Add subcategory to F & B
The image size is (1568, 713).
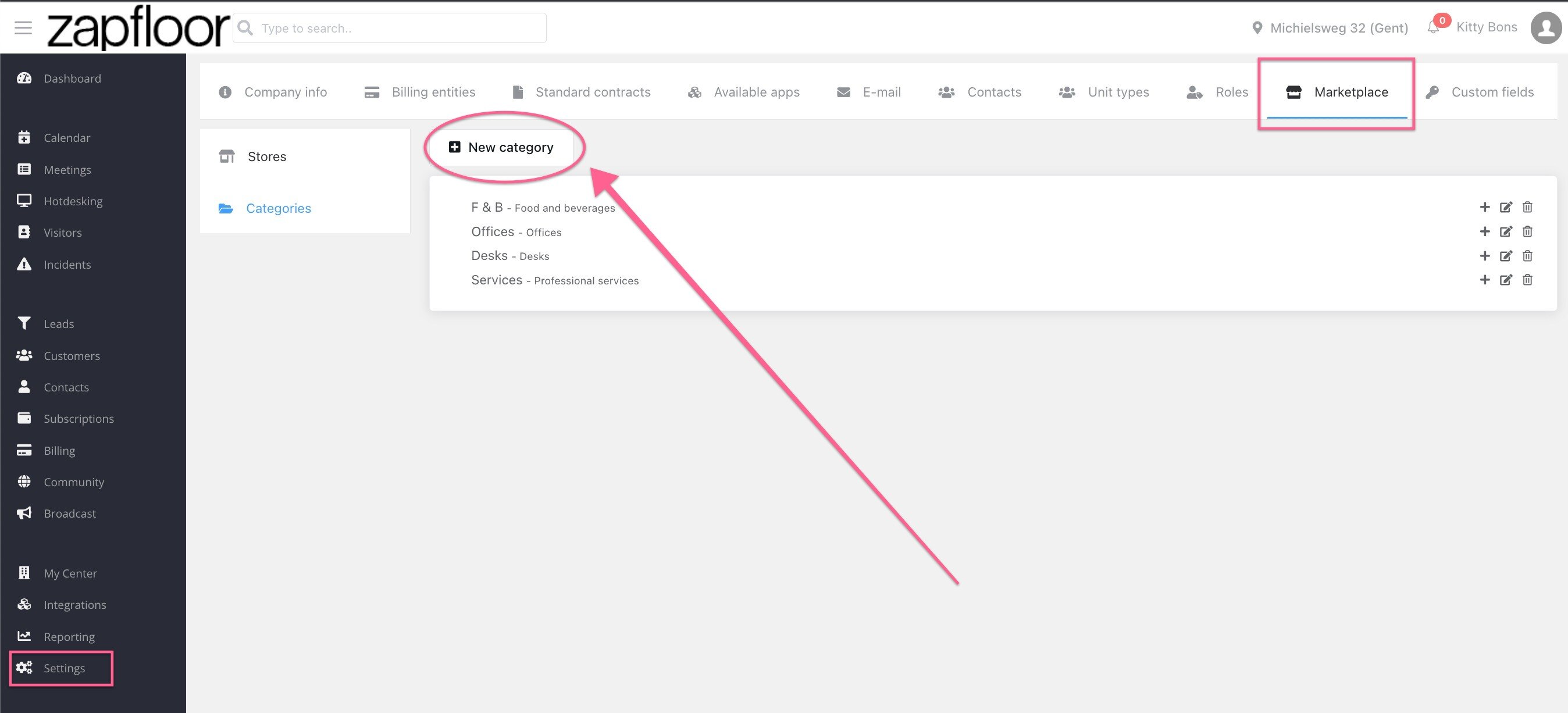pyautogui.click(x=1485, y=207)
